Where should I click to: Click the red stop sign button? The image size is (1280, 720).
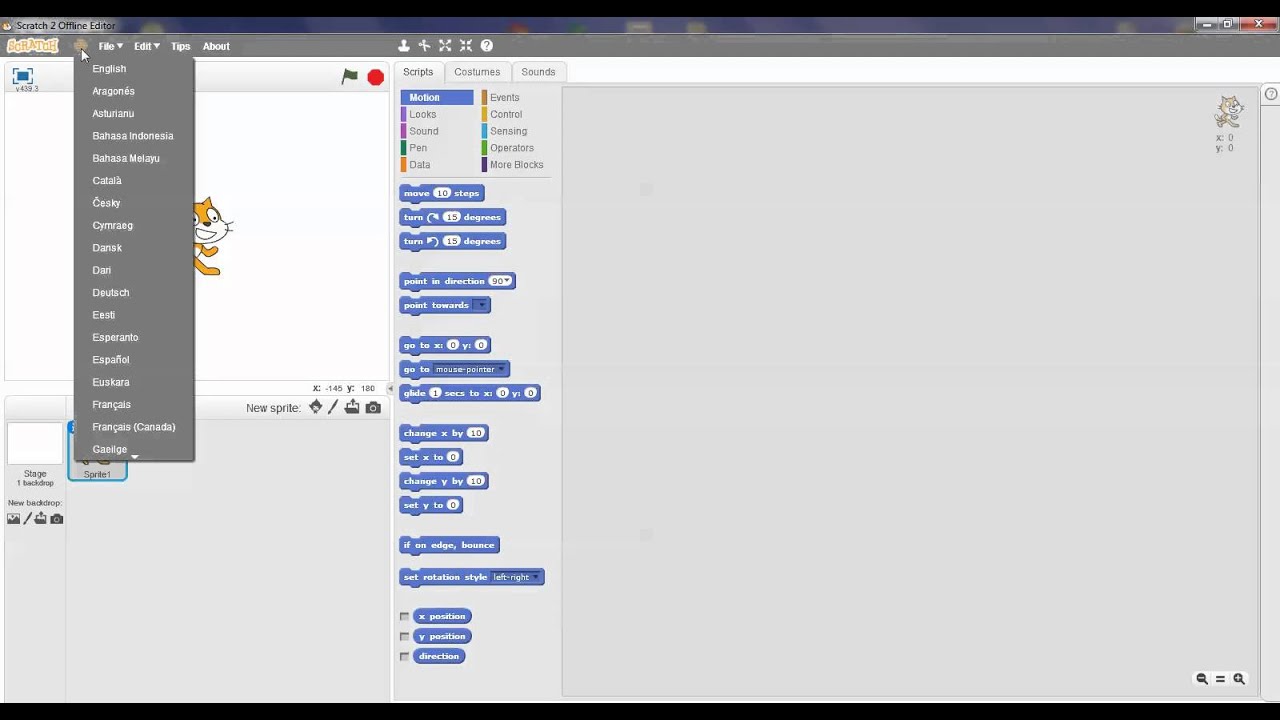376,77
